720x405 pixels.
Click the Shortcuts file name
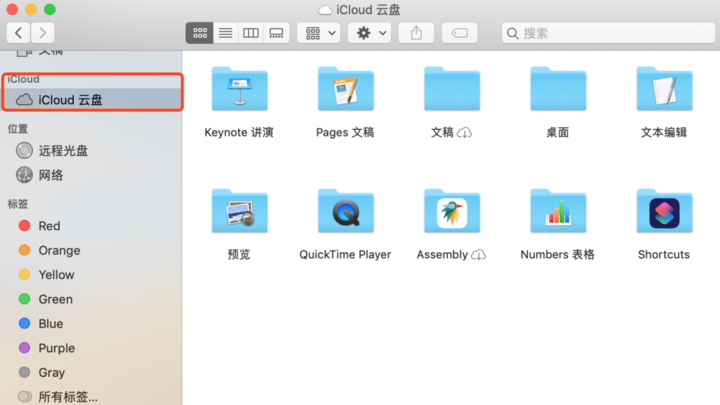664,254
